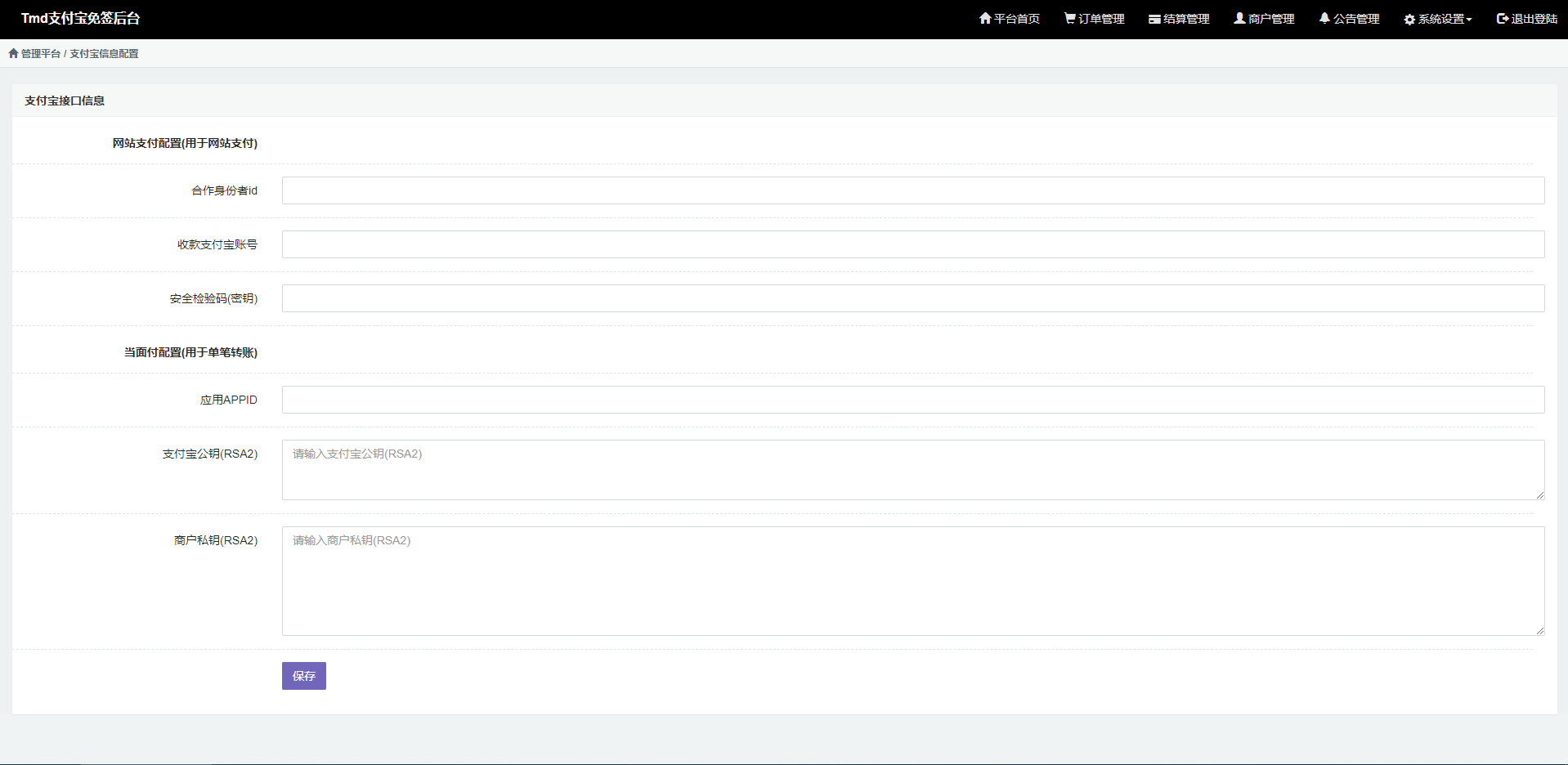Viewport: 1568px width, 765px height.
Task: Focus the 支付宝公钥(RSA2) textarea
Action: point(912,470)
